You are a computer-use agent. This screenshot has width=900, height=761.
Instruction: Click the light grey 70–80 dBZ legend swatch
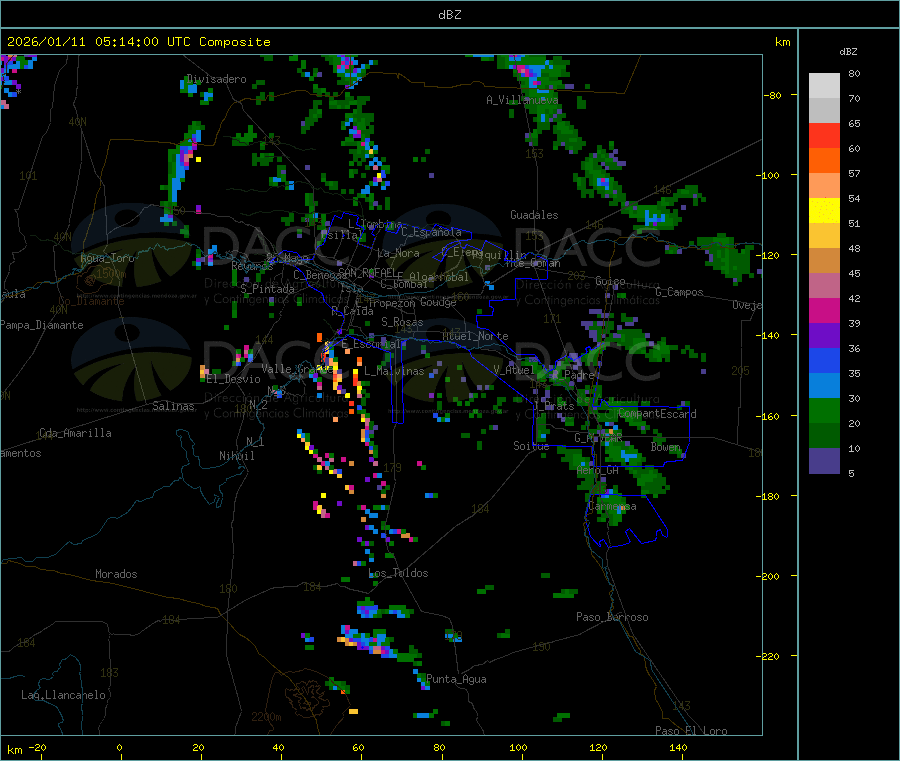824,86
